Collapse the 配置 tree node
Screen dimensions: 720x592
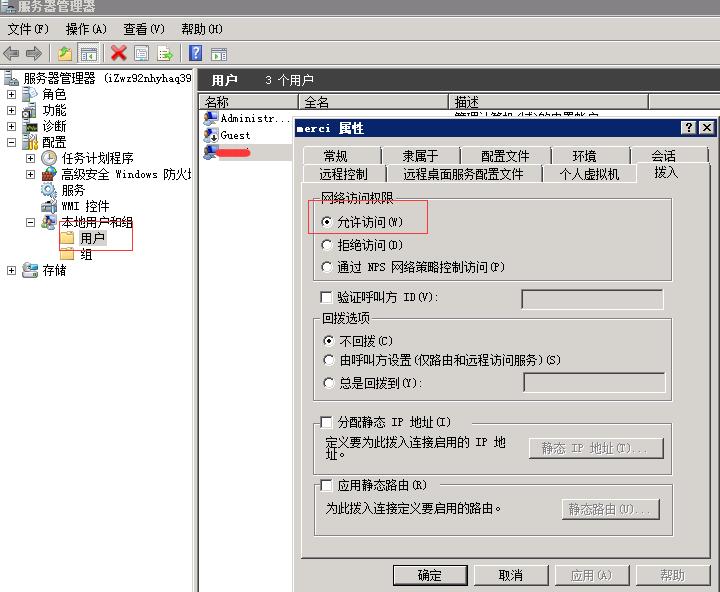tap(11, 142)
